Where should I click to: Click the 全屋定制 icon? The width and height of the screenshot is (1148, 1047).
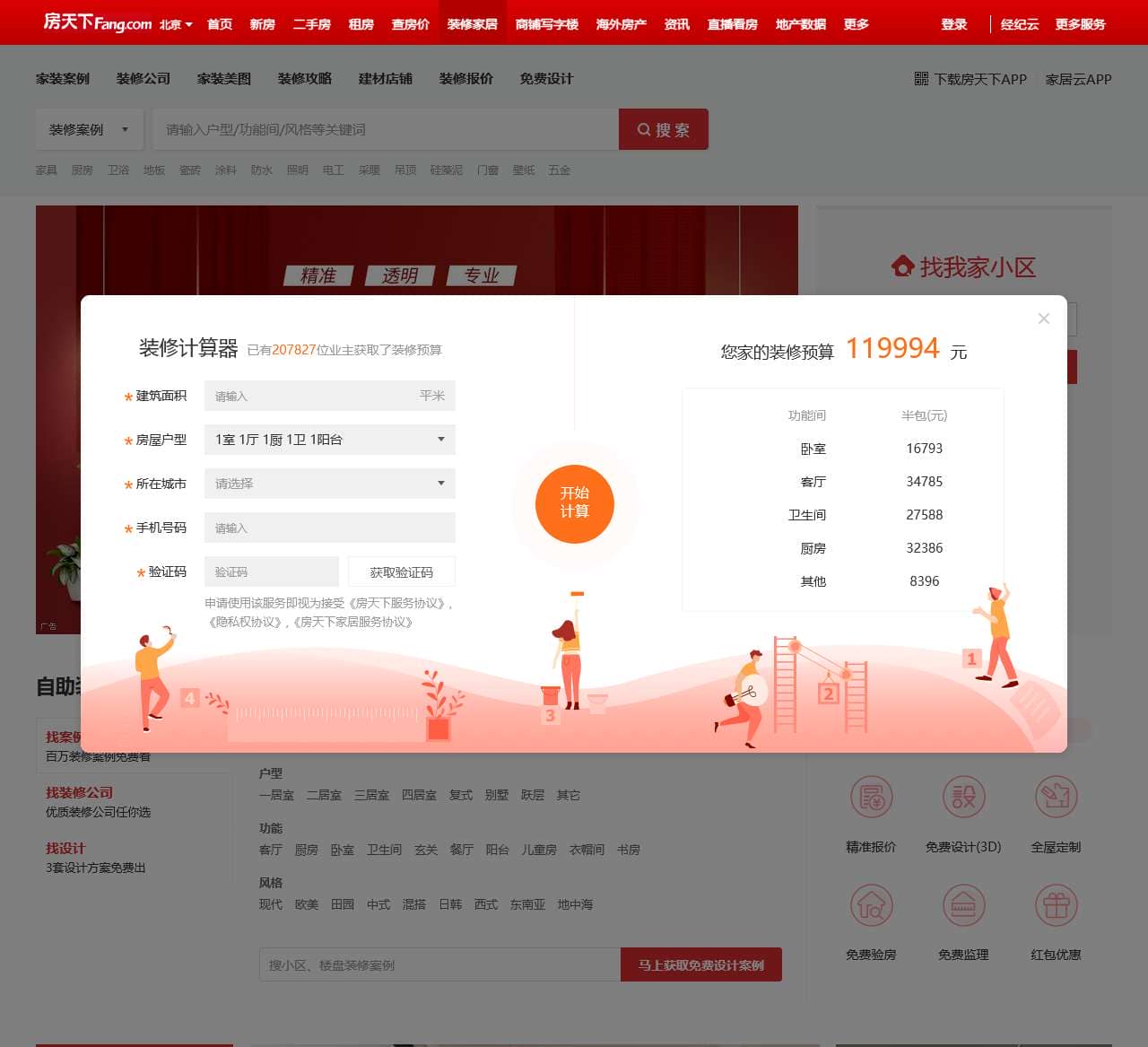[1057, 797]
